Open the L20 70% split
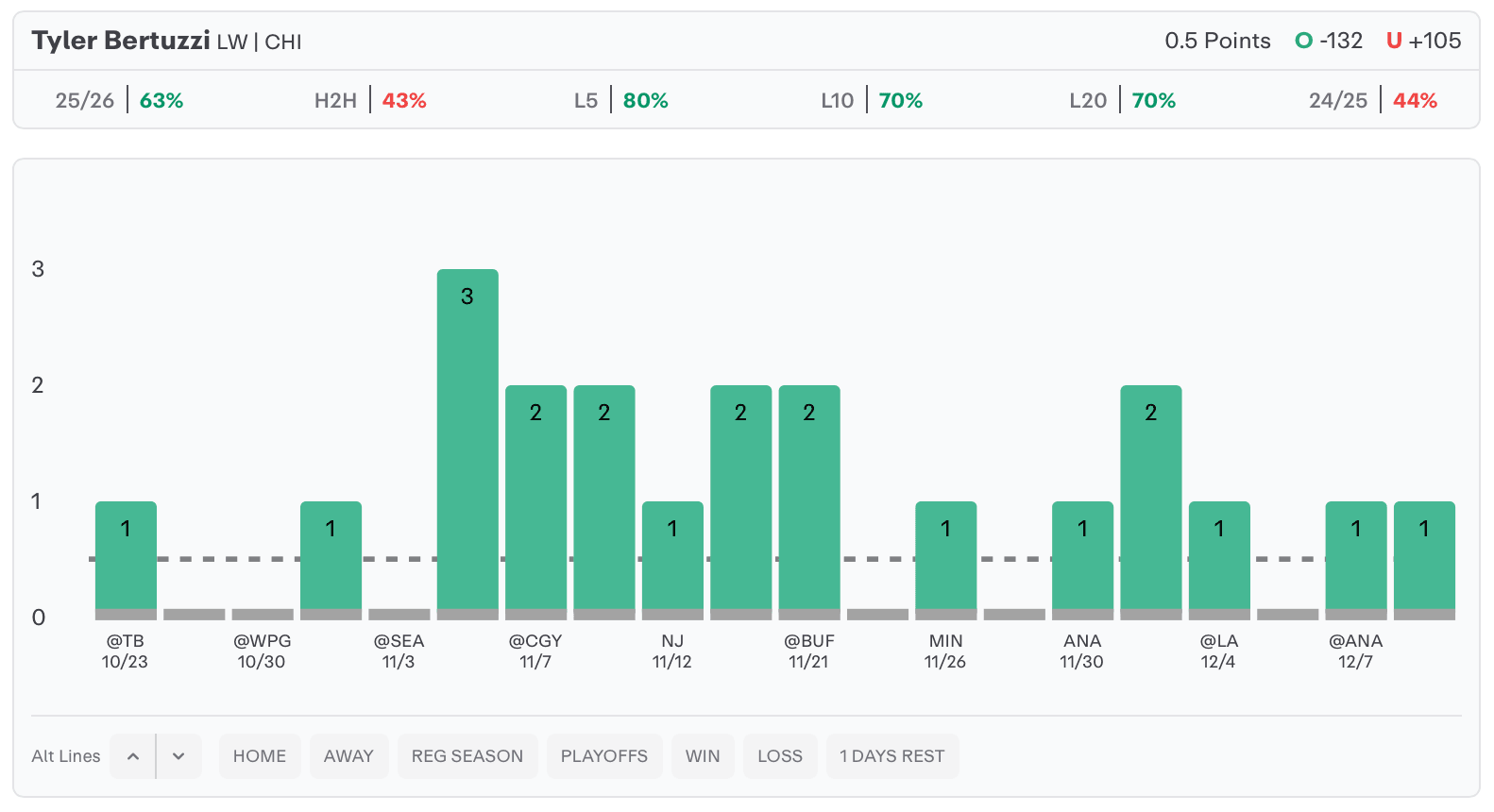1494x812 pixels. (1122, 100)
